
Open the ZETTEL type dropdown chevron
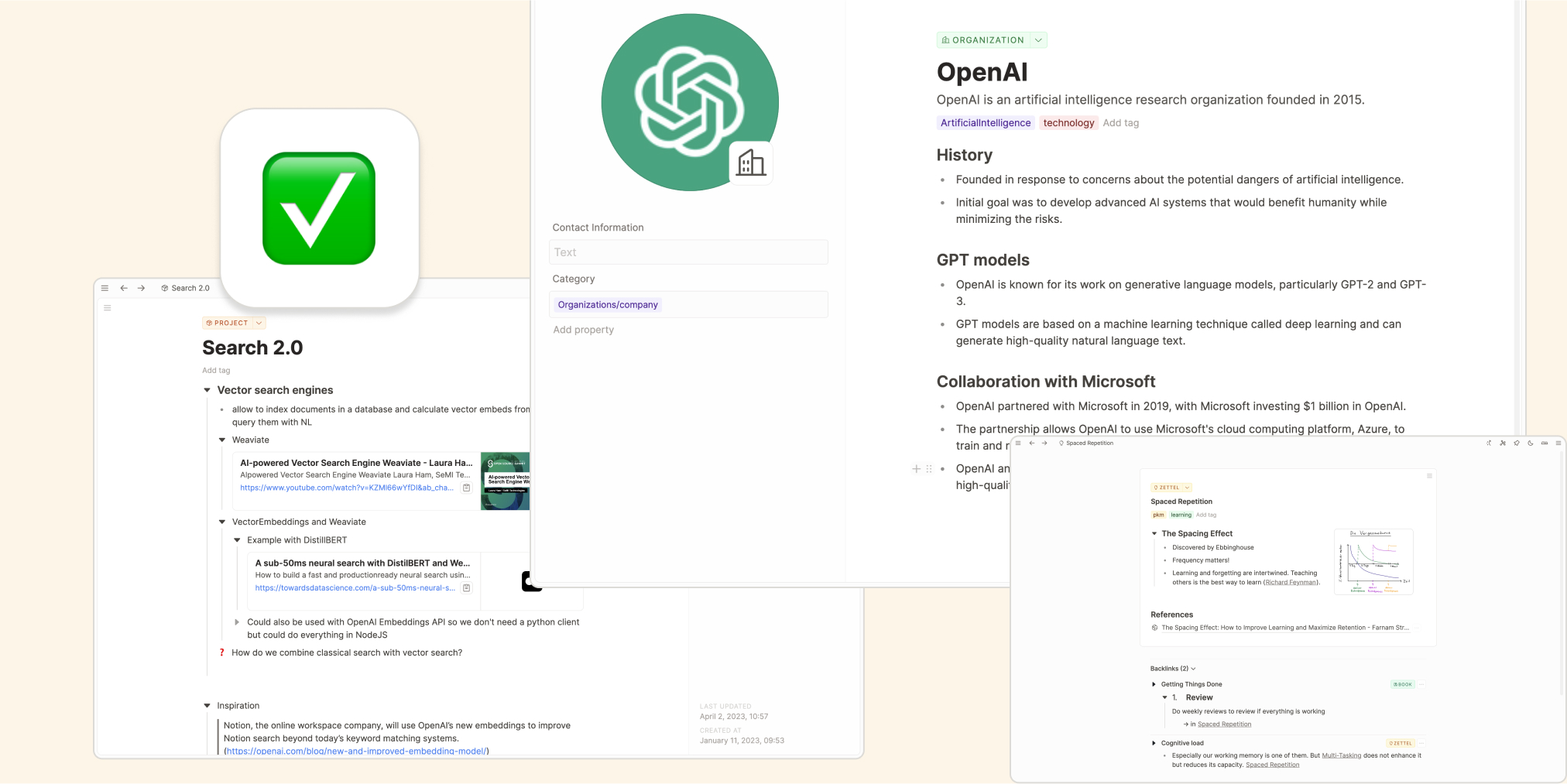point(1187,488)
